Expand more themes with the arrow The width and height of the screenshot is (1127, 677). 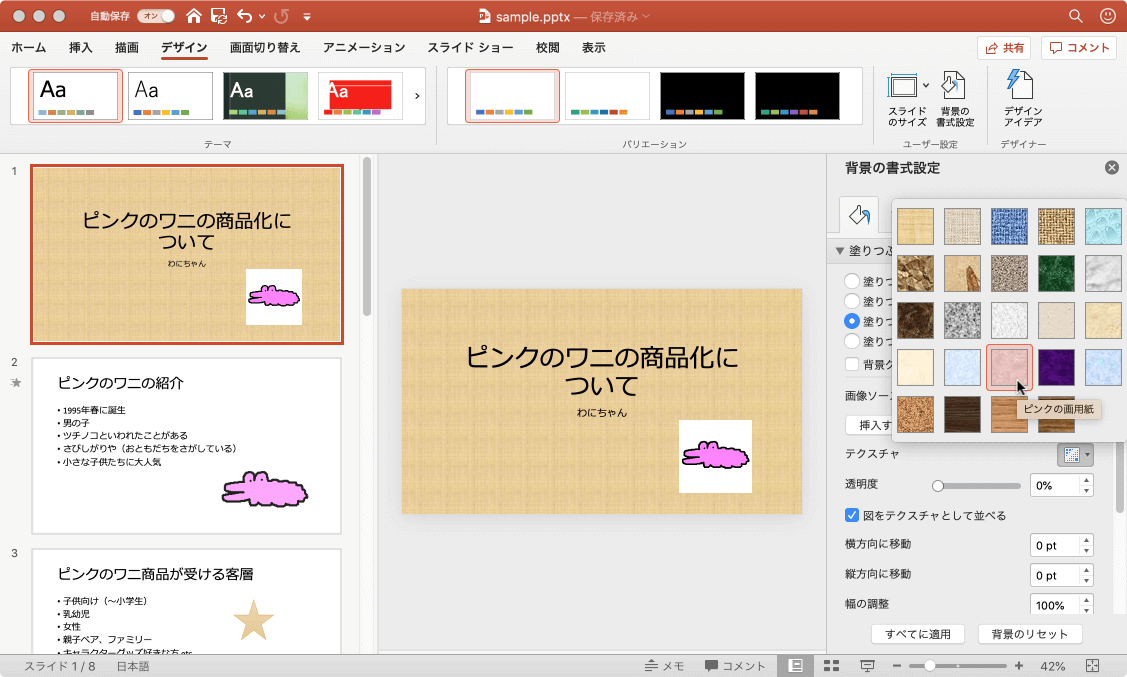417,96
